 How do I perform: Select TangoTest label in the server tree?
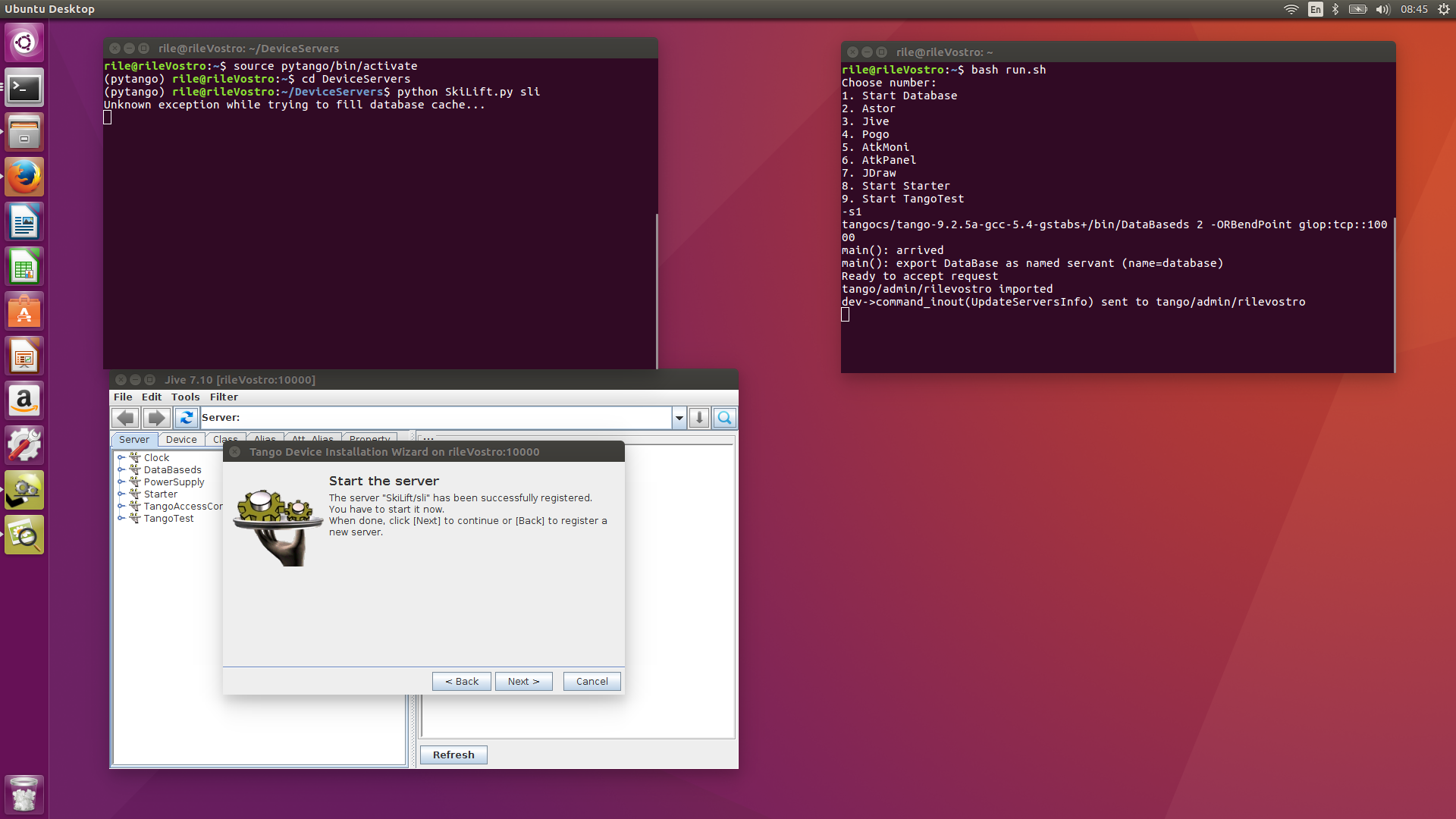[x=169, y=519]
